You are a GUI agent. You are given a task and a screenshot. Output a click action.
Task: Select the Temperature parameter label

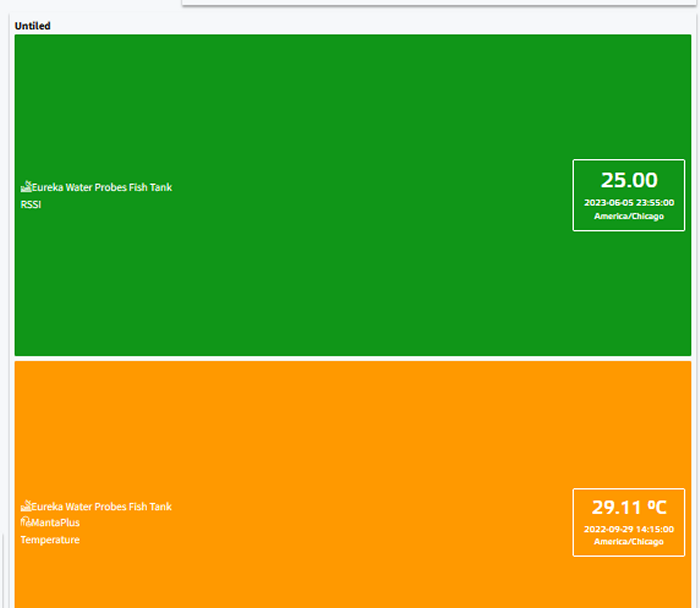pyautogui.click(x=50, y=540)
